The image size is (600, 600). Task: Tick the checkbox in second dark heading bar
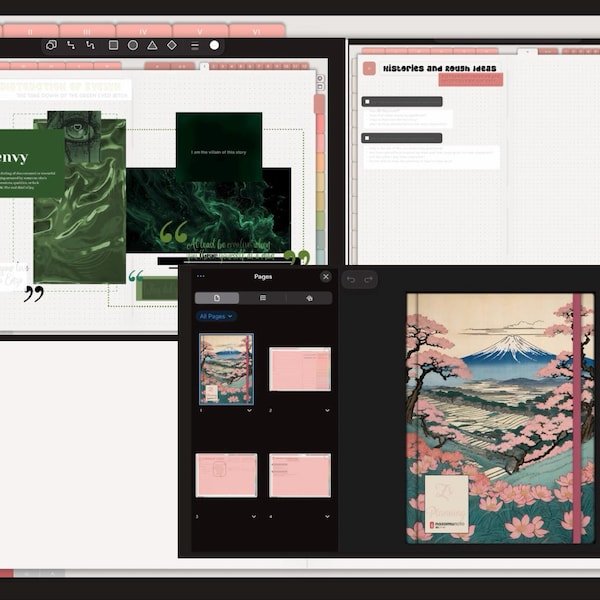tap(367, 138)
